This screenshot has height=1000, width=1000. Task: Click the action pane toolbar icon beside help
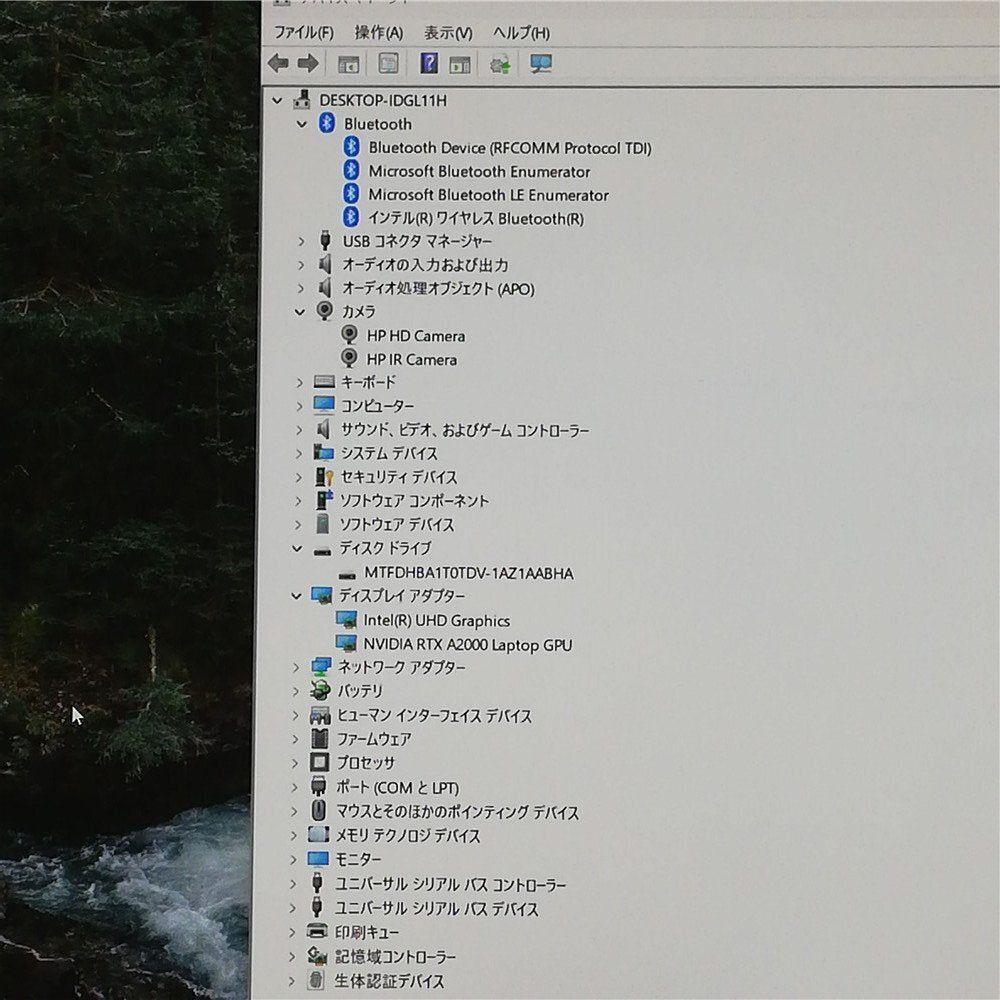[459, 64]
